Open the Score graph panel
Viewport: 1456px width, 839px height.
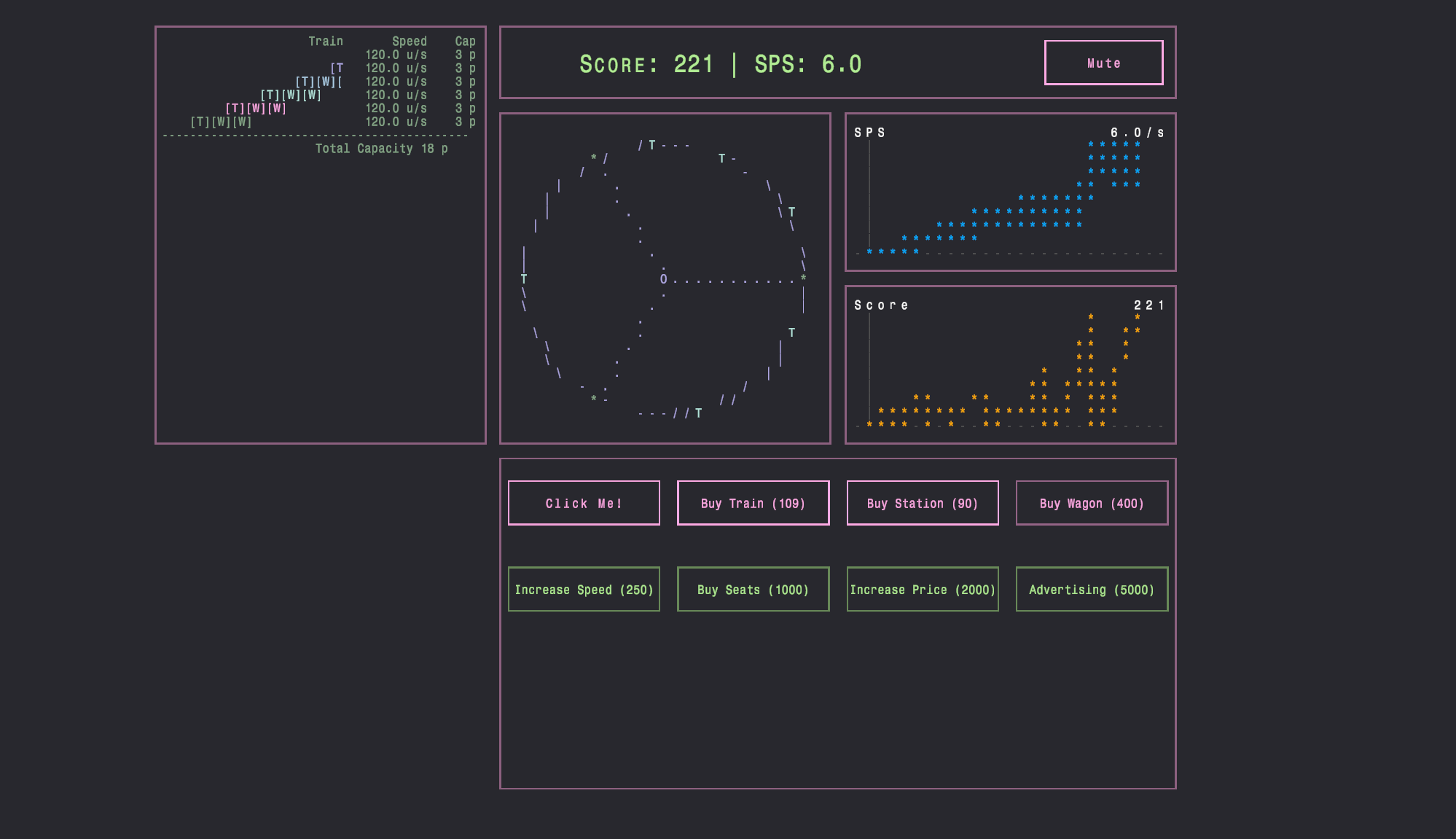point(1010,364)
